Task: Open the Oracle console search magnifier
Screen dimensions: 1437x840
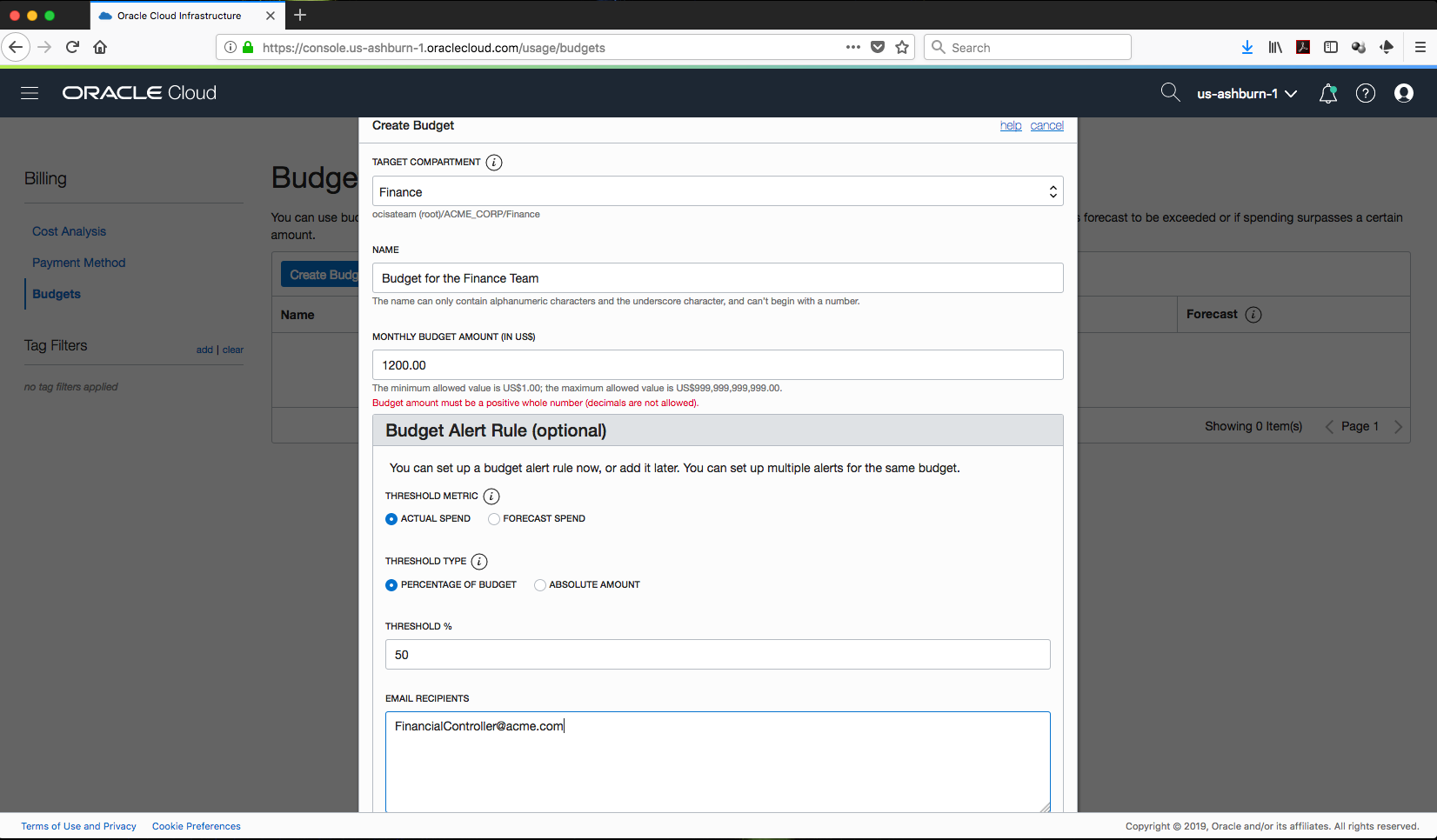Action: (x=1171, y=93)
